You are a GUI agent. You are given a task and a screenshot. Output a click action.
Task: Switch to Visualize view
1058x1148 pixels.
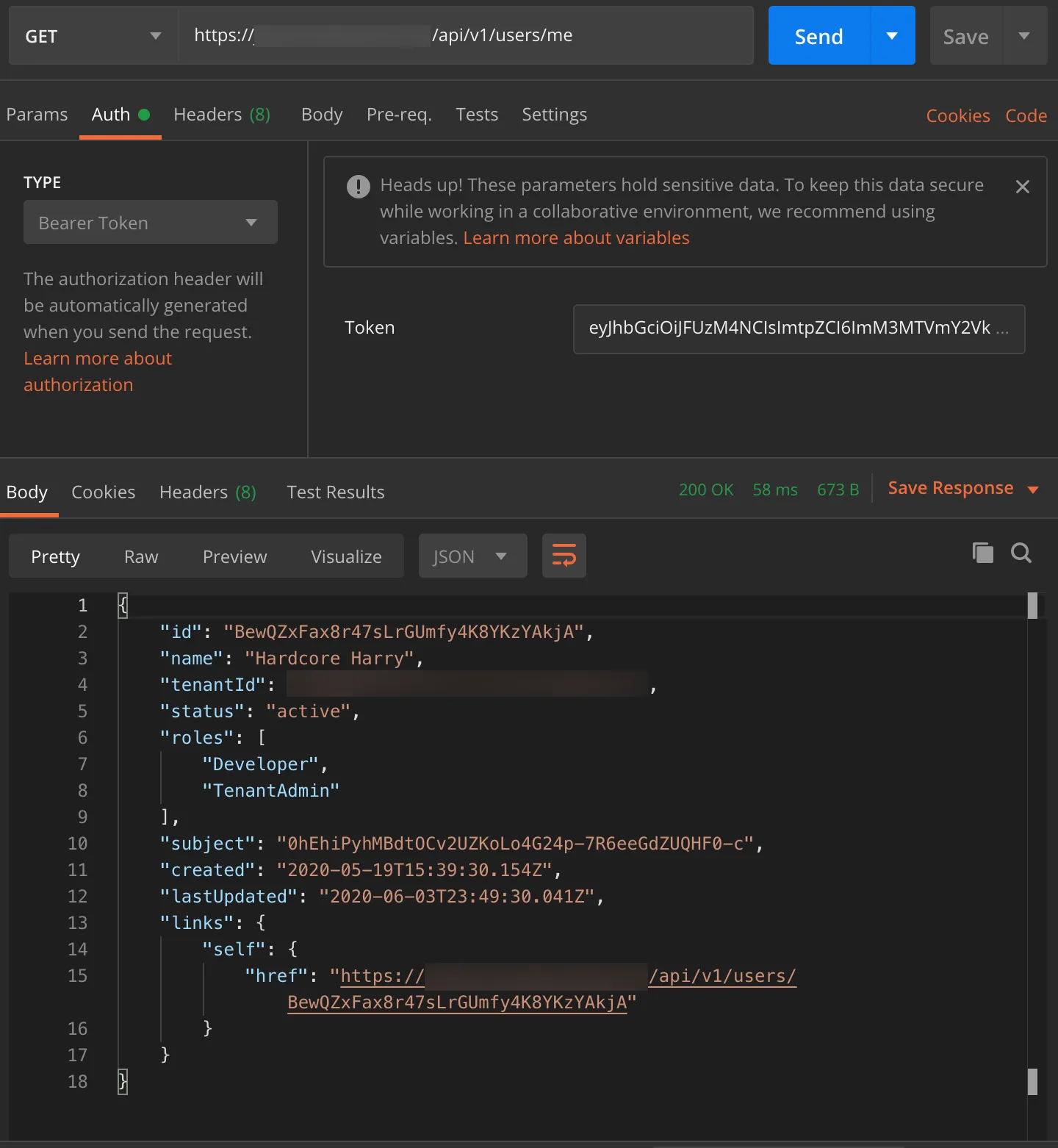[346, 556]
